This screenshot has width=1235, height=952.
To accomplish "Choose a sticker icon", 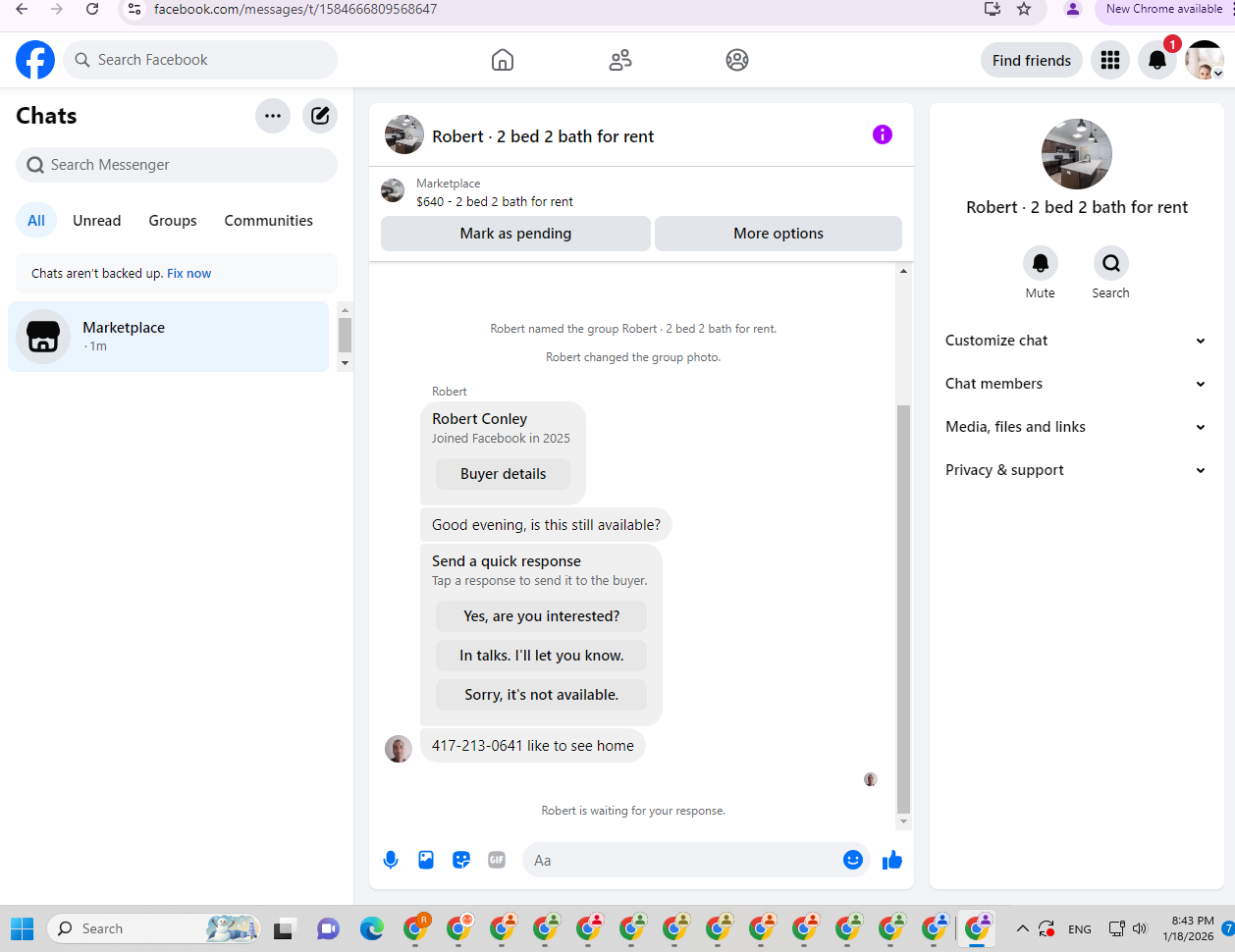I will pyautogui.click(x=461, y=860).
